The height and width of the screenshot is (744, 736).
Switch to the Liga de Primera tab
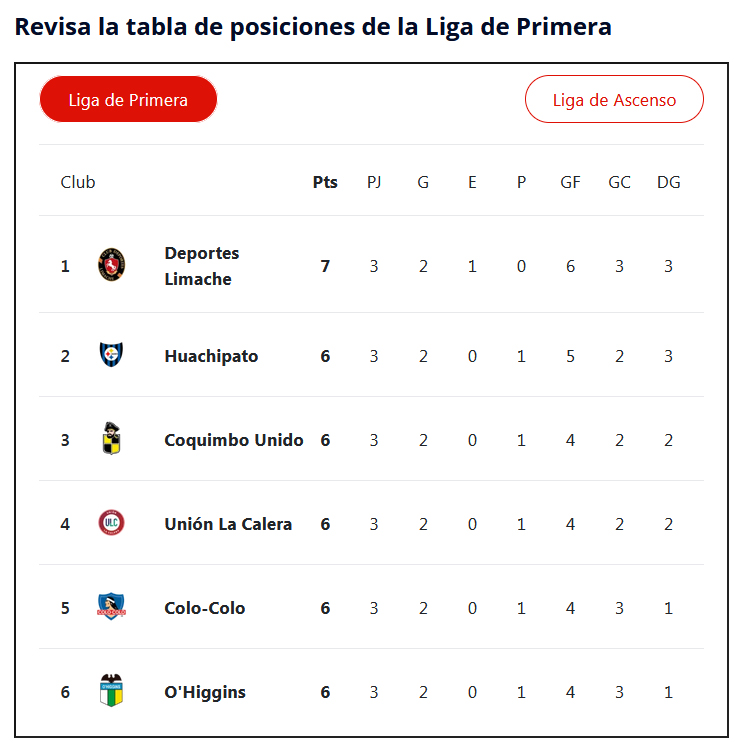[x=128, y=100]
